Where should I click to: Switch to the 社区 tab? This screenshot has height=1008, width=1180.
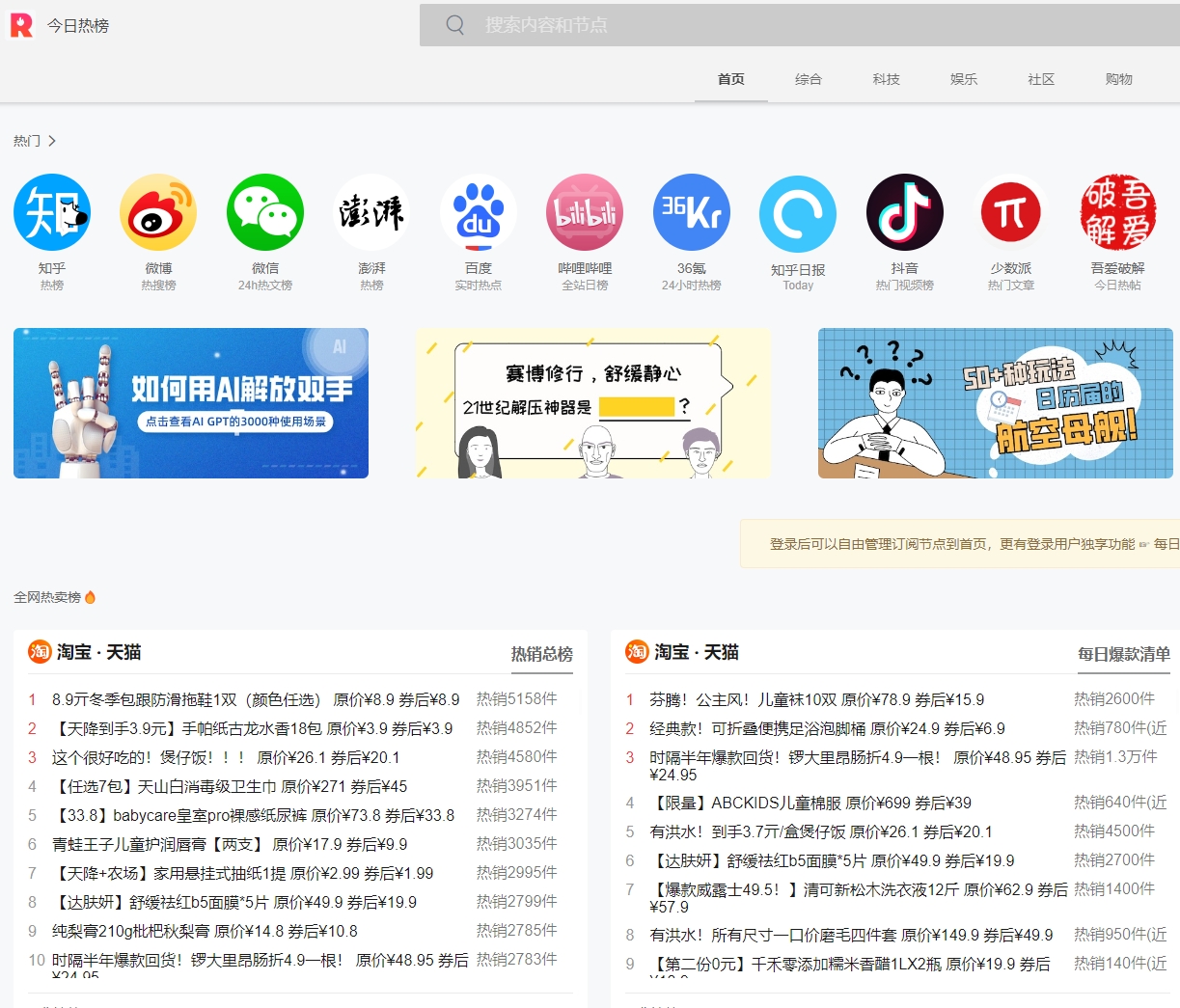tap(1041, 79)
